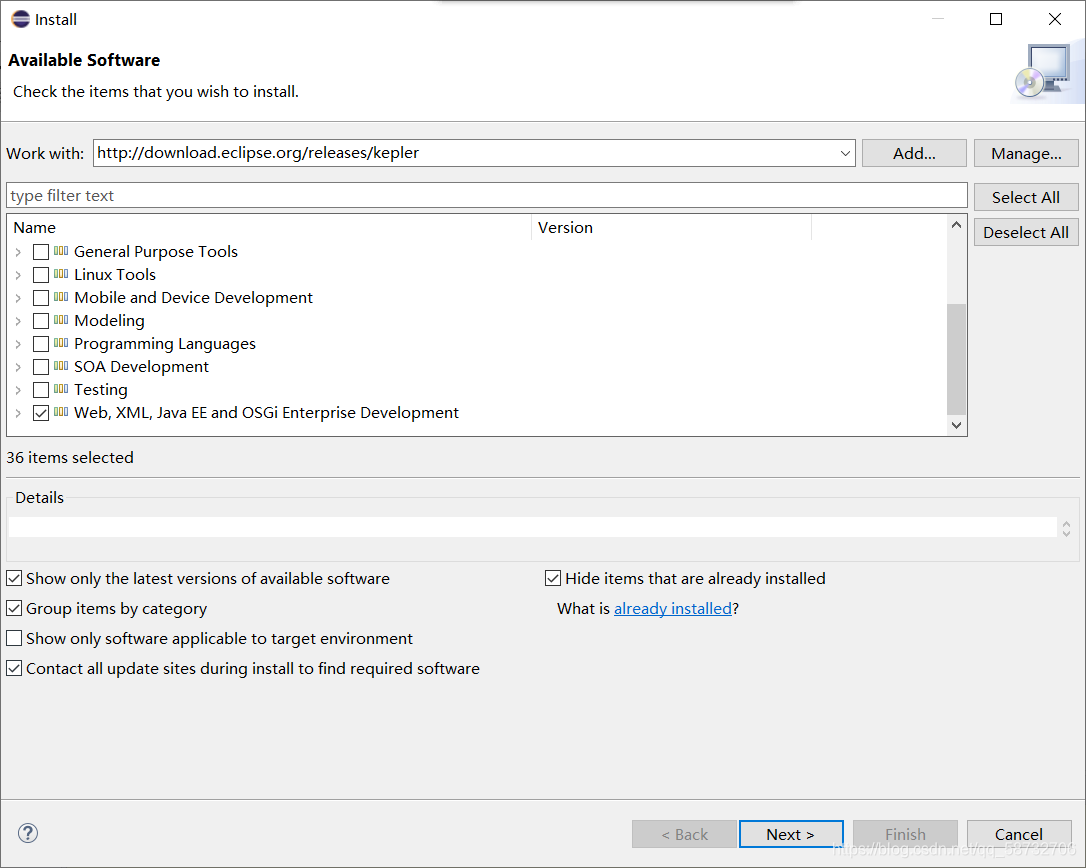Check the SOA Development checkbox
The height and width of the screenshot is (868, 1086).
[41, 366]
